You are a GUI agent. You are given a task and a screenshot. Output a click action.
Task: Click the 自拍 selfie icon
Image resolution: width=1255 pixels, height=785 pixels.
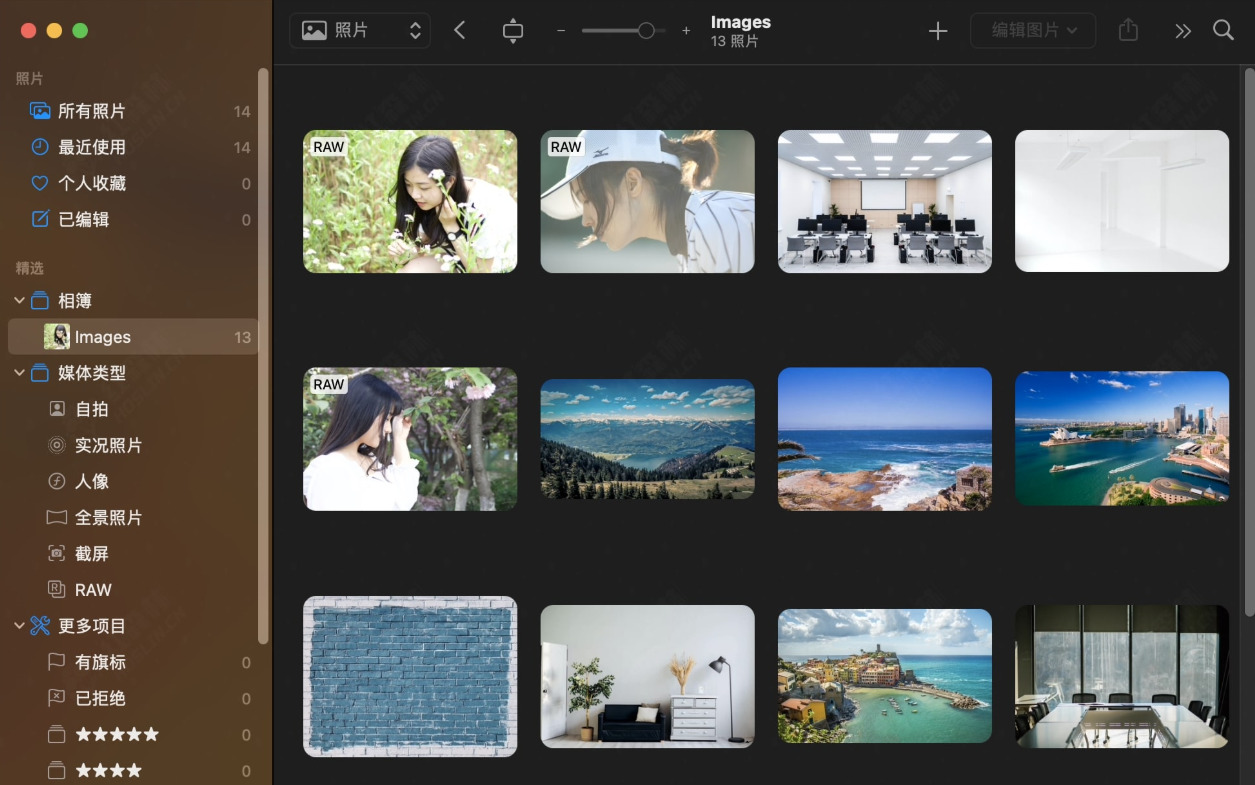click(x=57, y=409)
